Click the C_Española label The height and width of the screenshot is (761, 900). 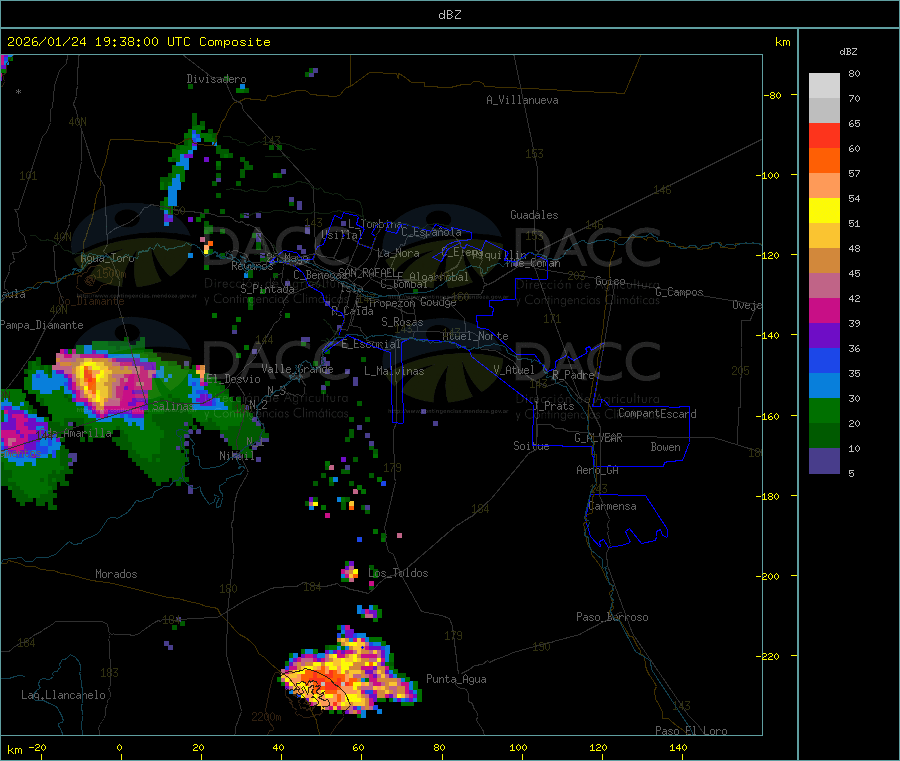click(432, 232)
